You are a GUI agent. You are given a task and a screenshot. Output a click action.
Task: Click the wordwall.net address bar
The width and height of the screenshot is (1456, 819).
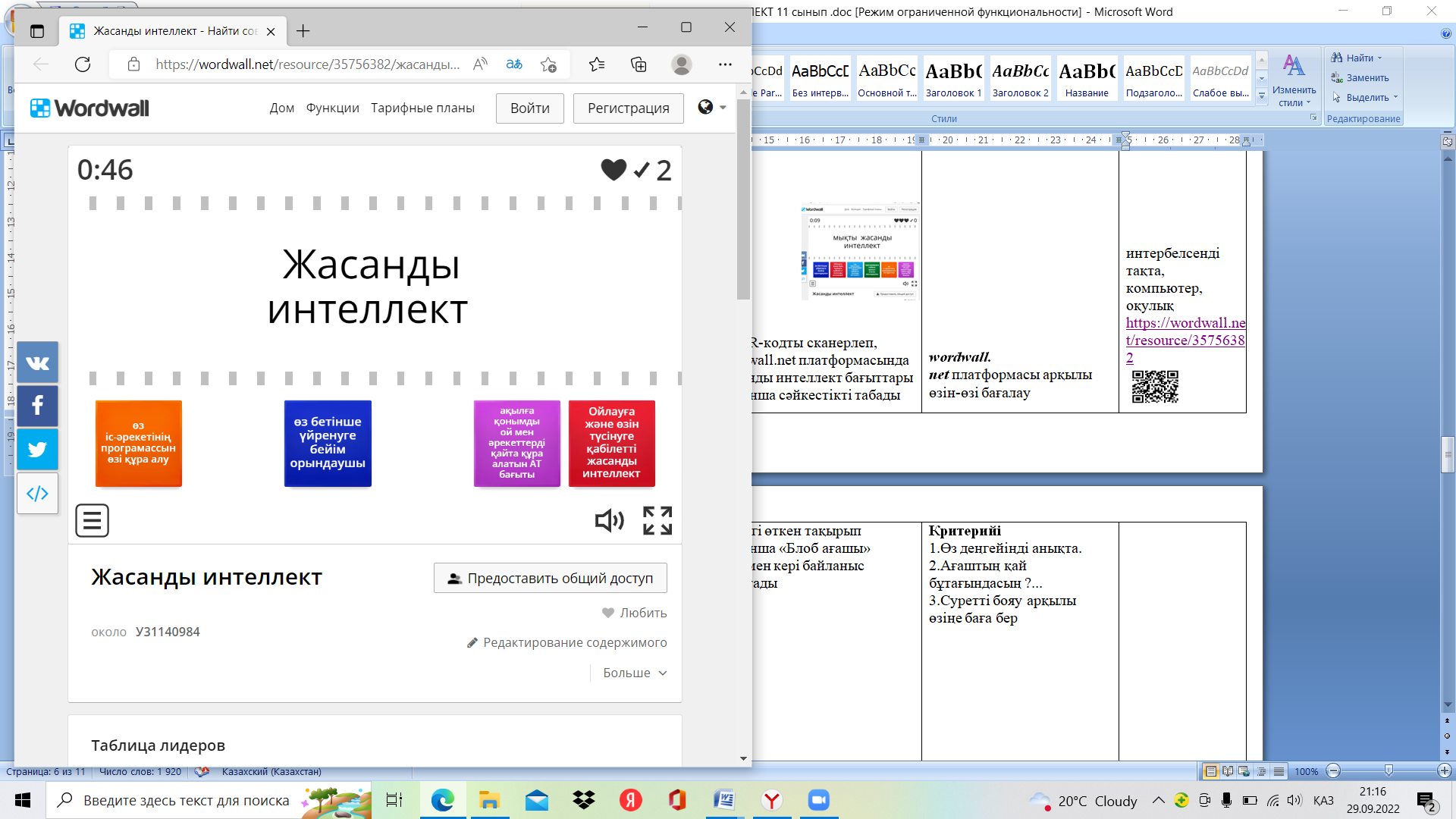tap(308, 64)
